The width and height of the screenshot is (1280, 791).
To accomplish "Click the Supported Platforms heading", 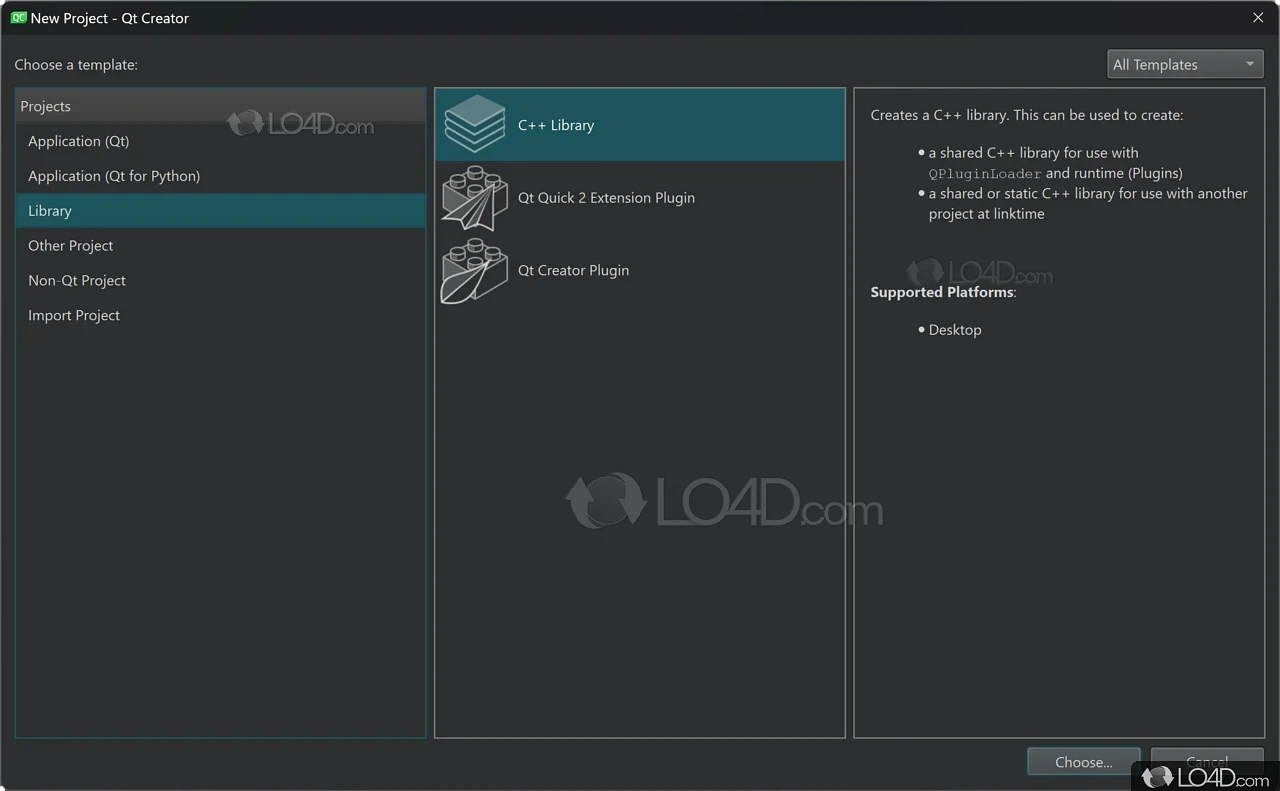I will (x=943, y=292).
